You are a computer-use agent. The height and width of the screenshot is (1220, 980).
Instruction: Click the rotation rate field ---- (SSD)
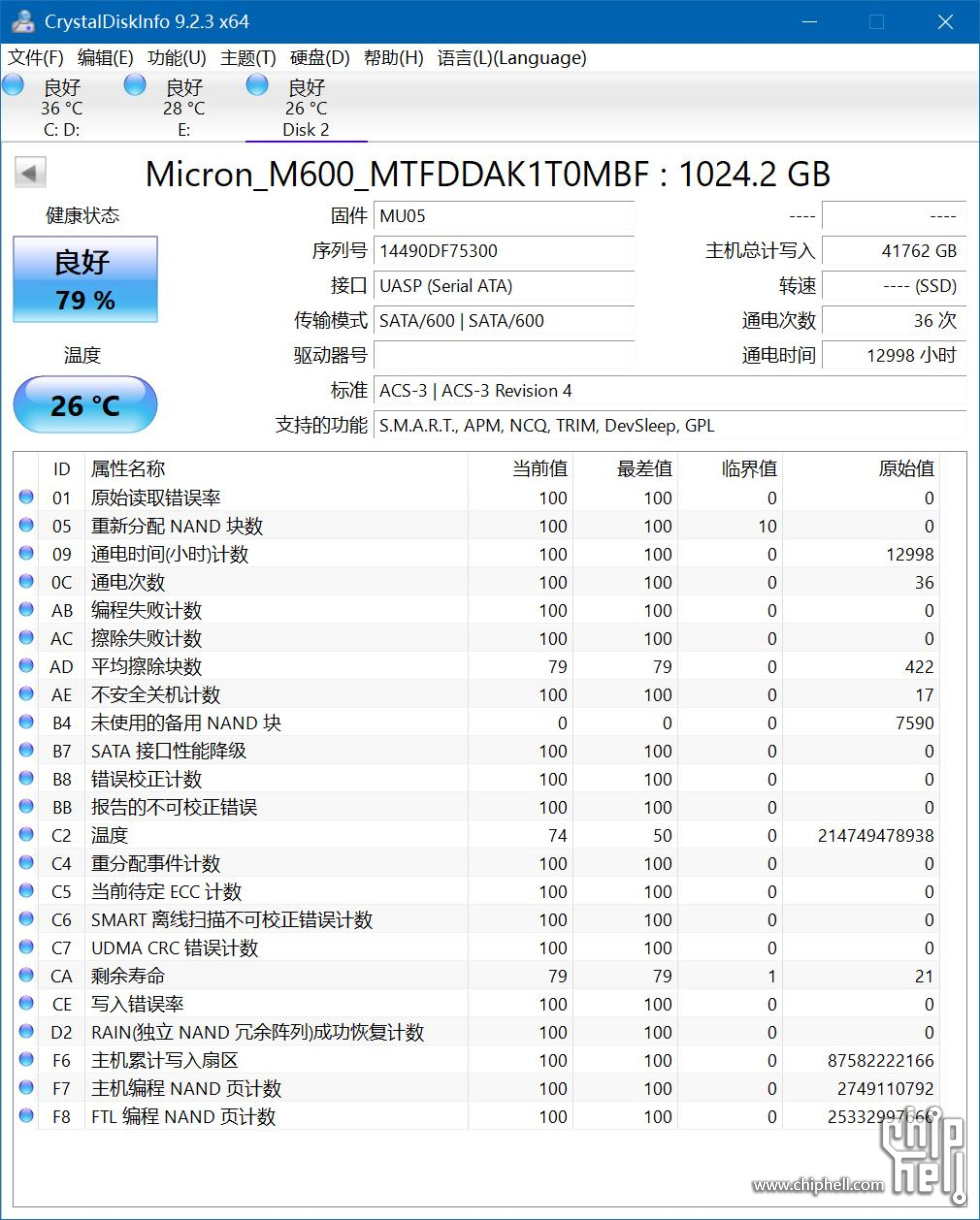point(894,286)
